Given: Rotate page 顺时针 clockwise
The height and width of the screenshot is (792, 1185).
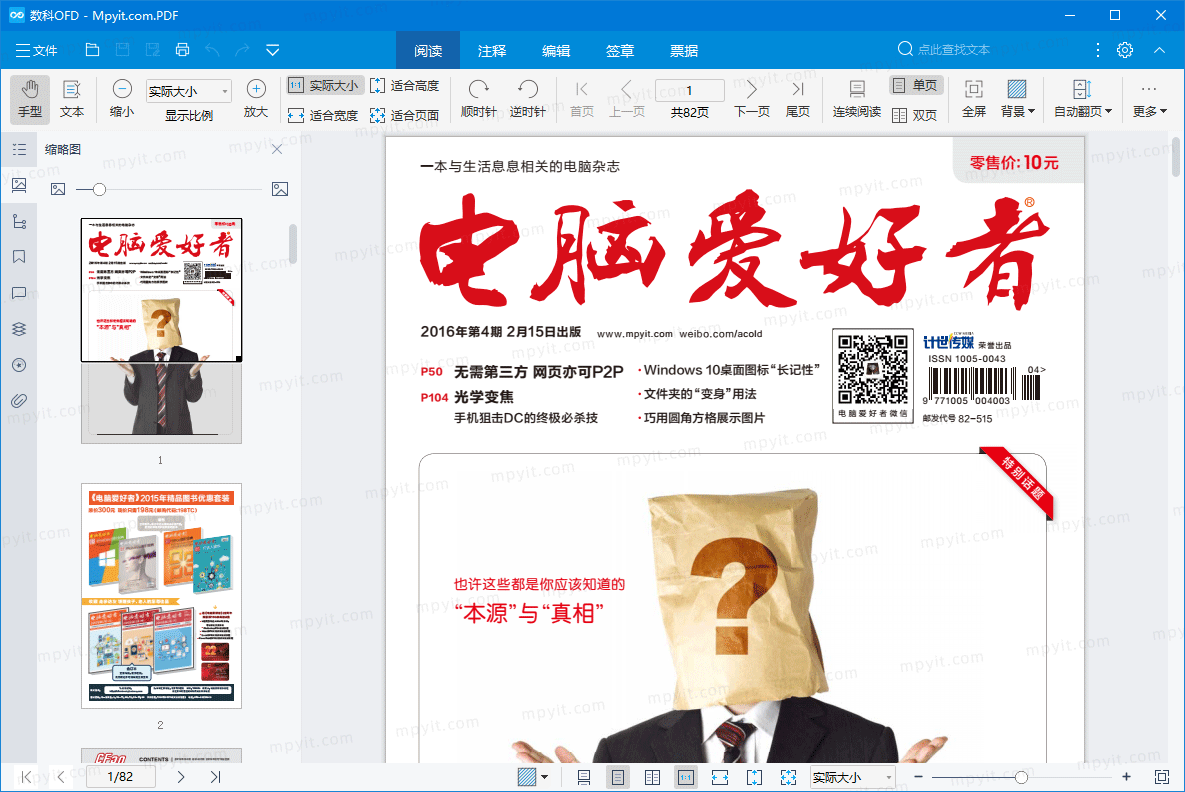Looking at the screenshot, I should [x=478, y=99].
